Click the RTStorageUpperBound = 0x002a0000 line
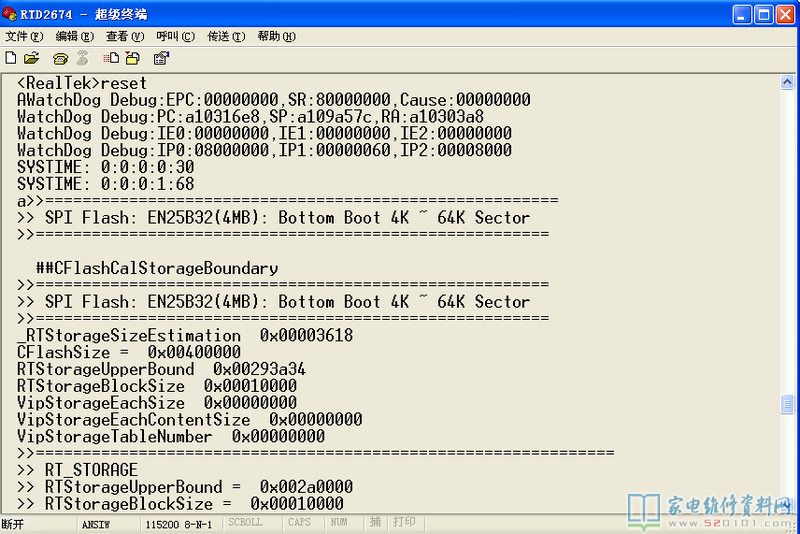This screenshot has height=534, width=800. (x=185, y=487)
